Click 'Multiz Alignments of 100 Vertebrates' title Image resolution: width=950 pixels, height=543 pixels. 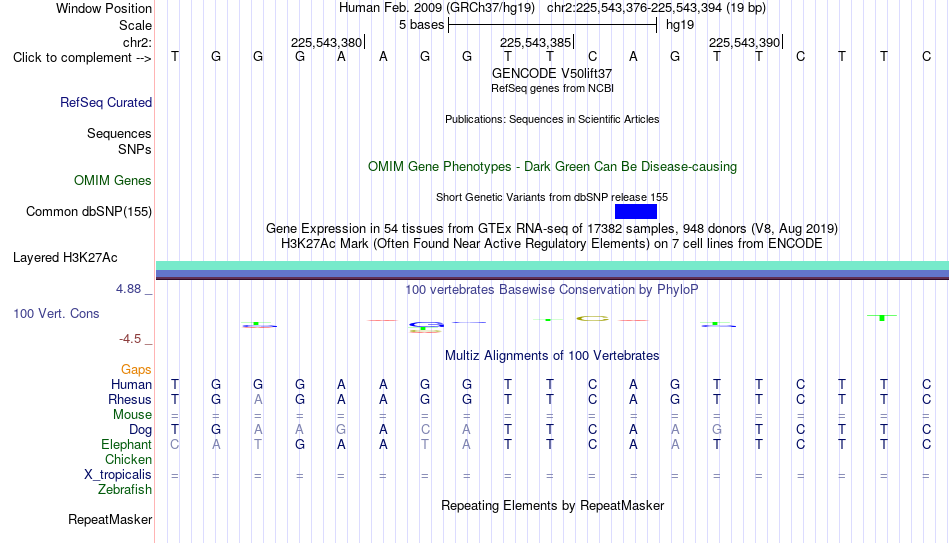pyautogui.click(x=552, y=356)
